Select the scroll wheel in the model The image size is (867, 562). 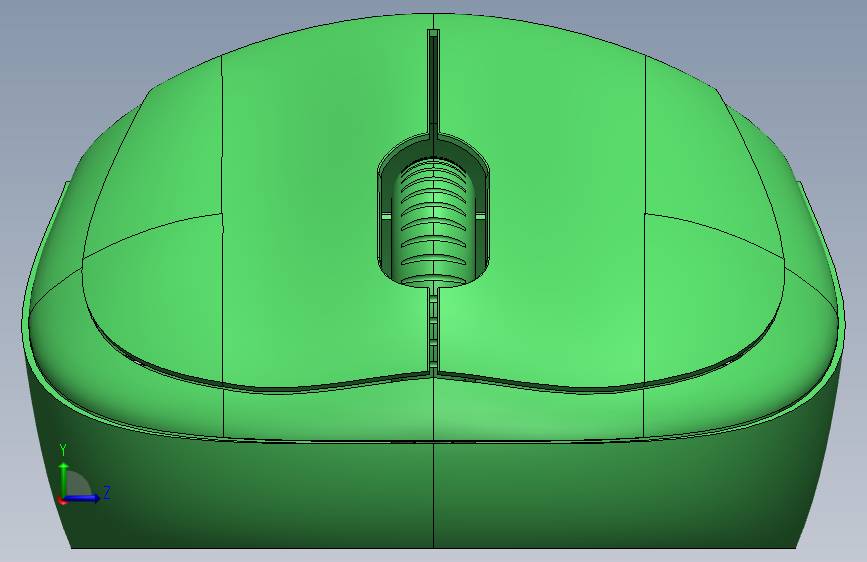[434, 221]
